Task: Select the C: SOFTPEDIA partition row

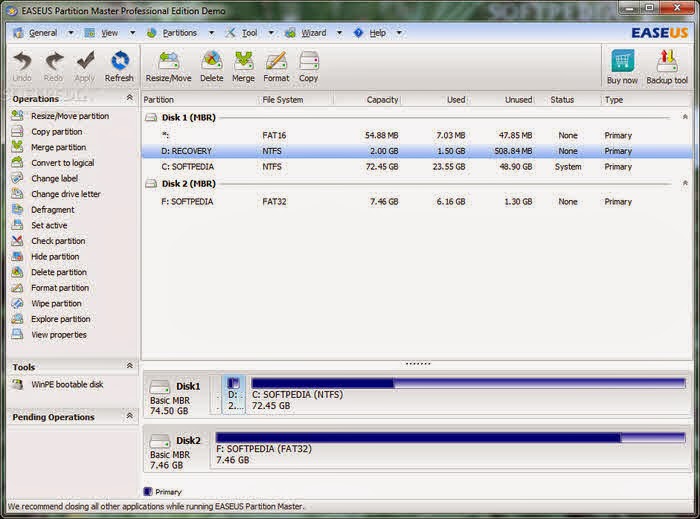Action: 417,166
